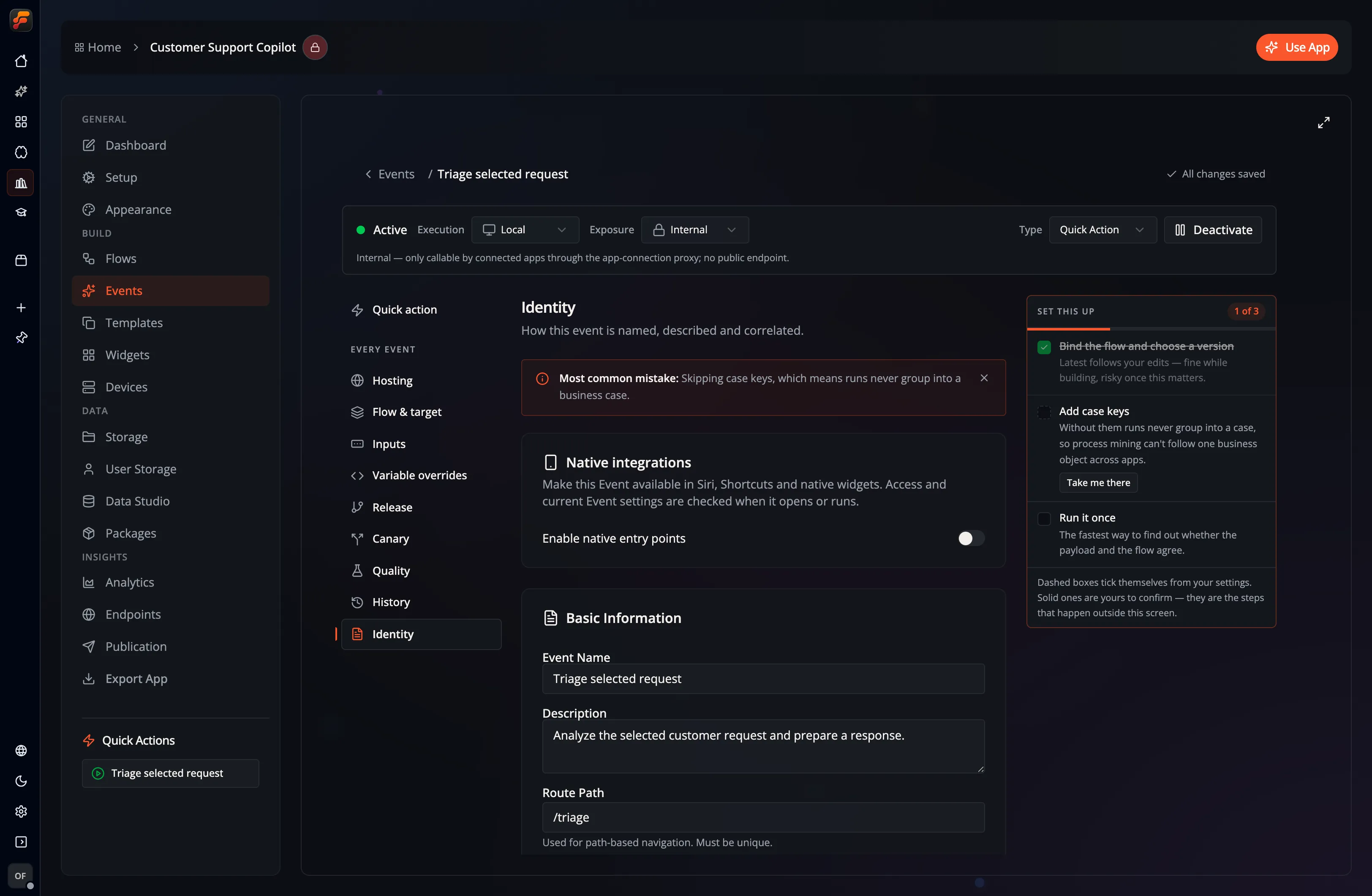Check the Add case keys checkbox
The image size is (1372, 896).
1044,412
